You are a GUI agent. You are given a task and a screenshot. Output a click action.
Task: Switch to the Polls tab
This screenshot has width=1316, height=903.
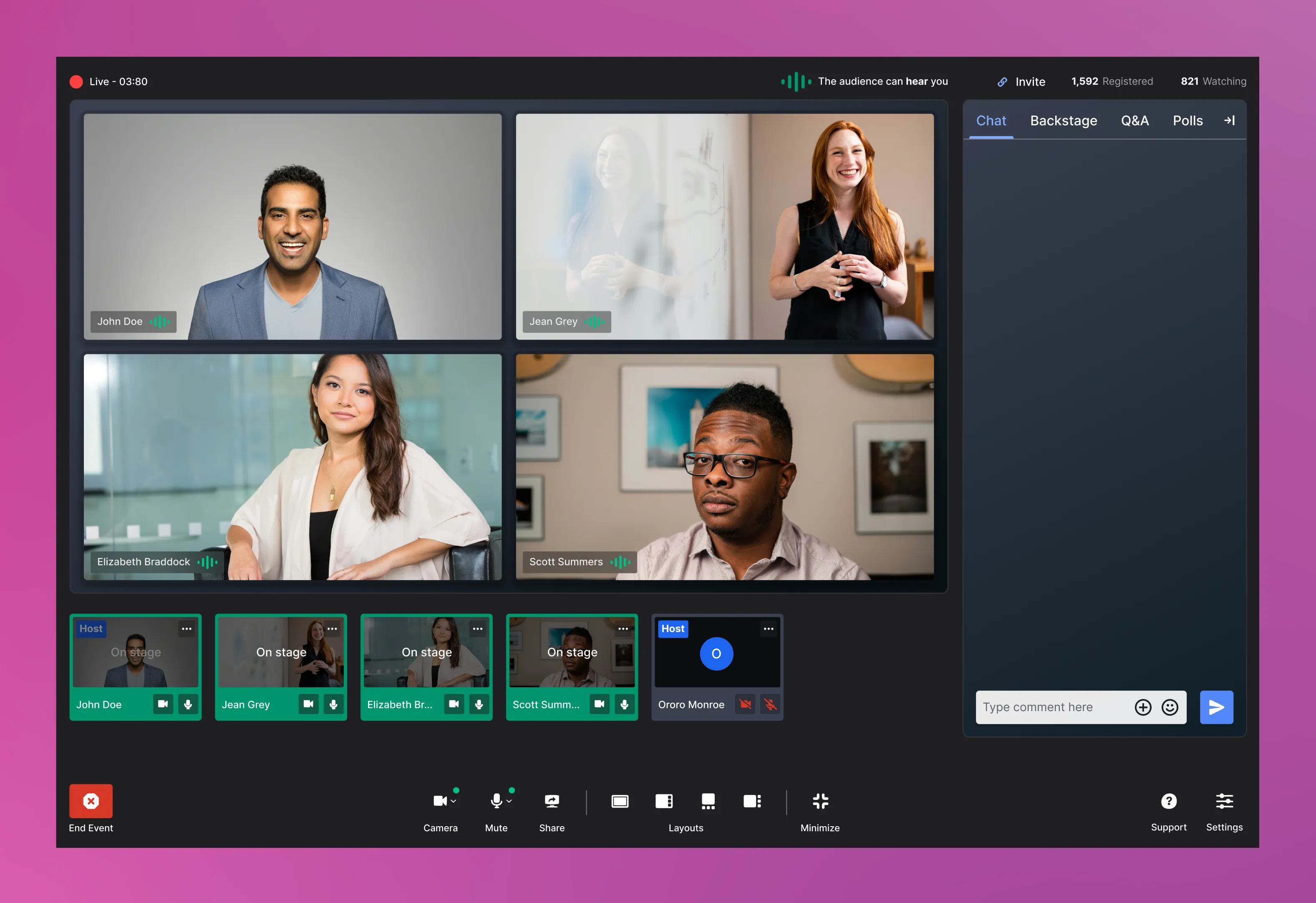(1187, 121)
